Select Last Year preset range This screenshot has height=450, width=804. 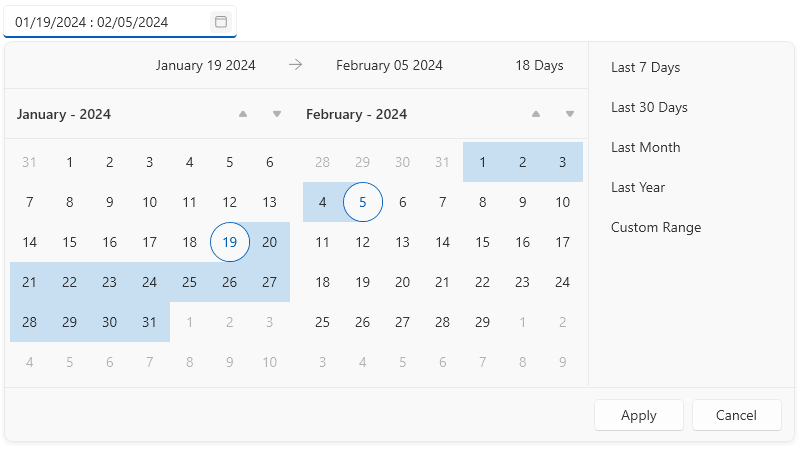(638, 187)
